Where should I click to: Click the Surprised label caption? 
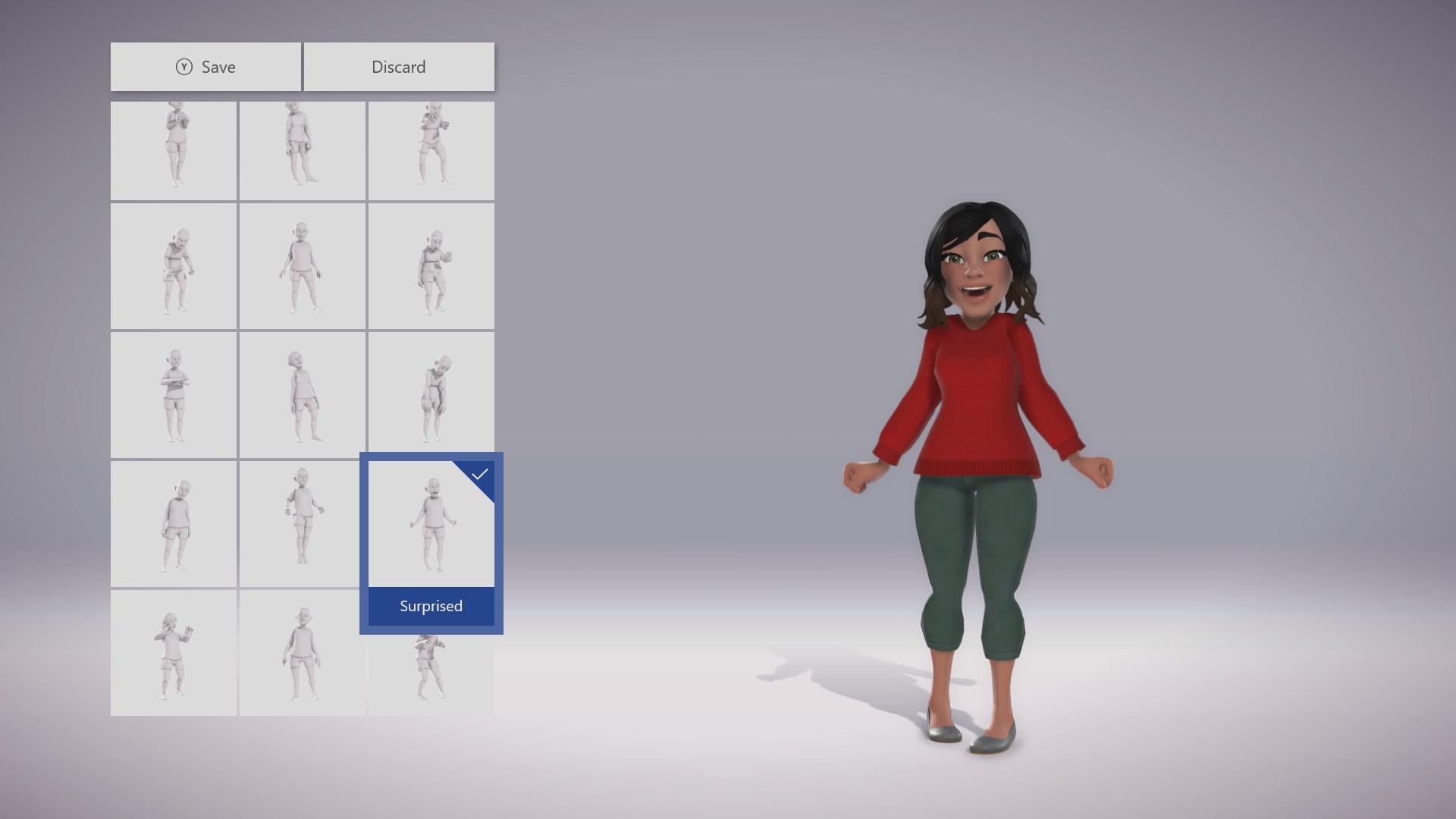click(x=431, y=606)
